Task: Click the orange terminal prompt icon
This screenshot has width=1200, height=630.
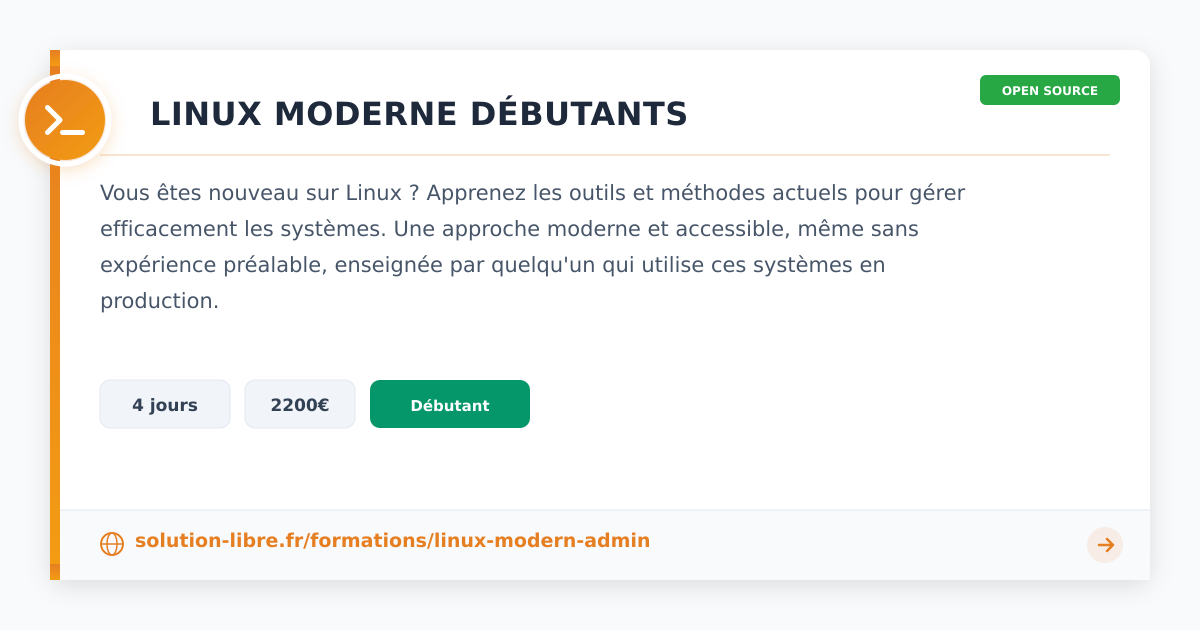Action: 65,121
